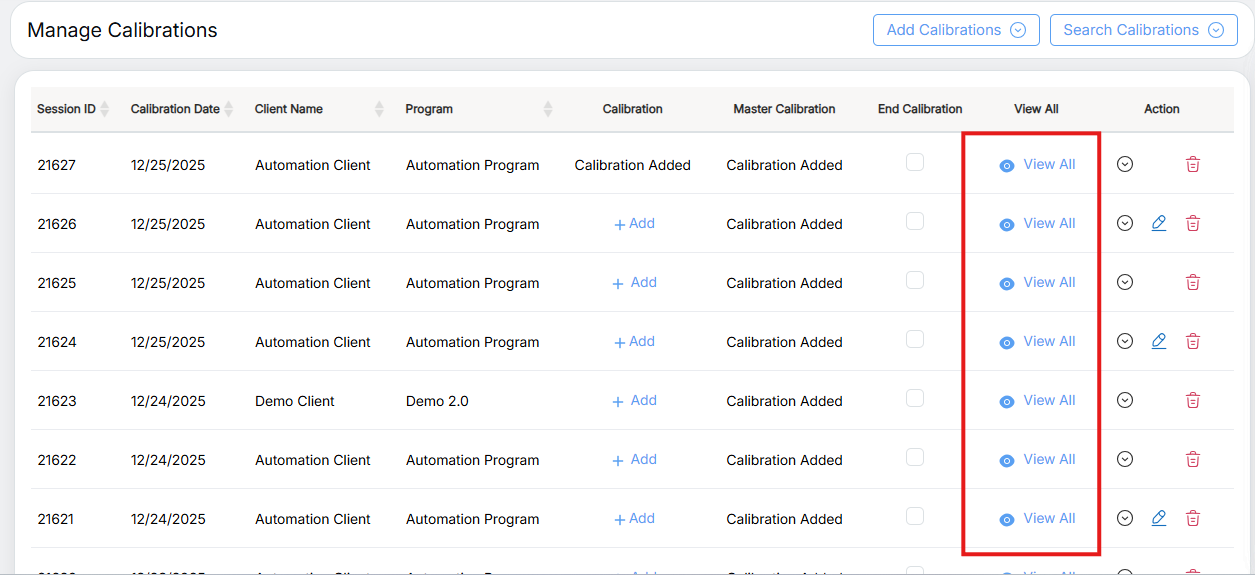Edit session 21624 using pencil icon
The image size is (1255, 575).
1159,341
